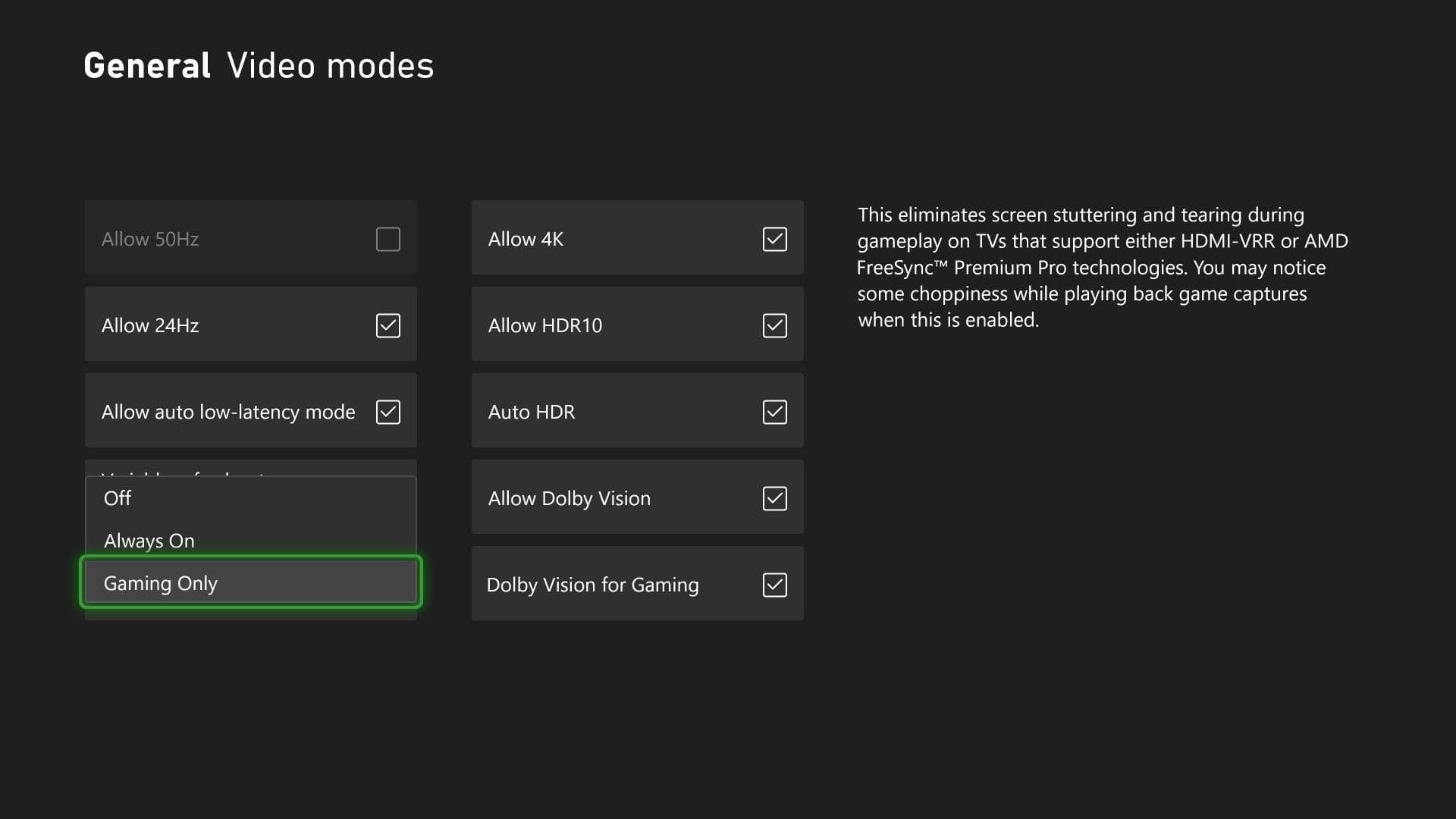Click the General heading
Viewport: 1456px width, 819px height.
click(147, 66)
